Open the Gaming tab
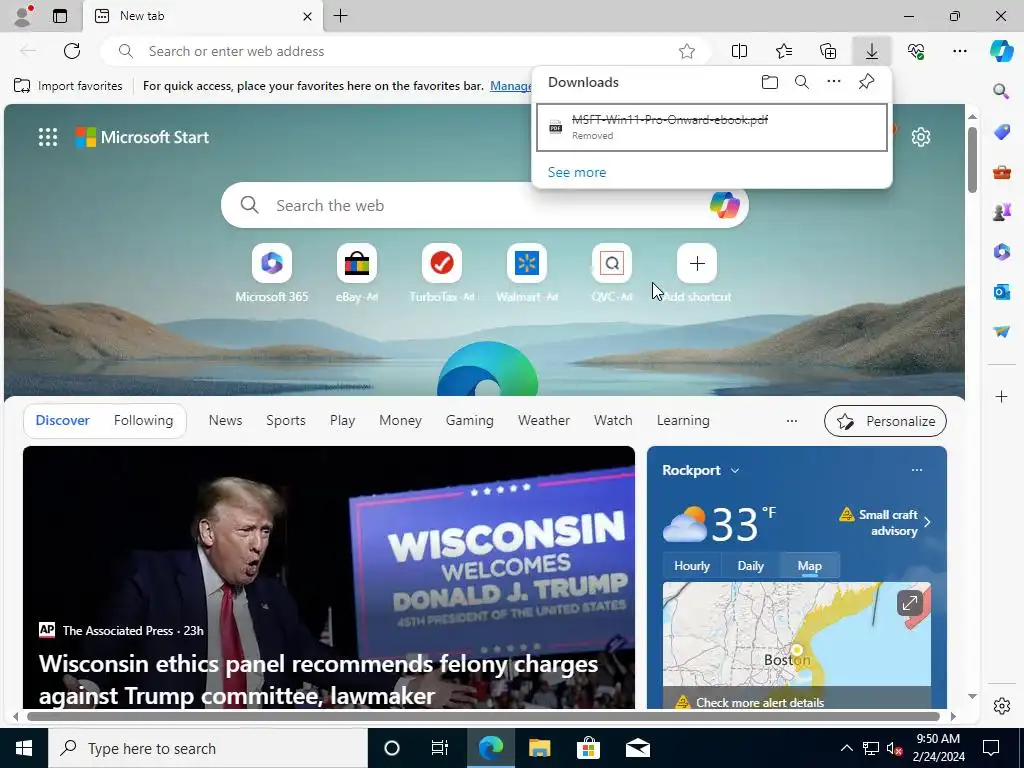This screenshot has height=768, width=1024. tap(470, 421)
